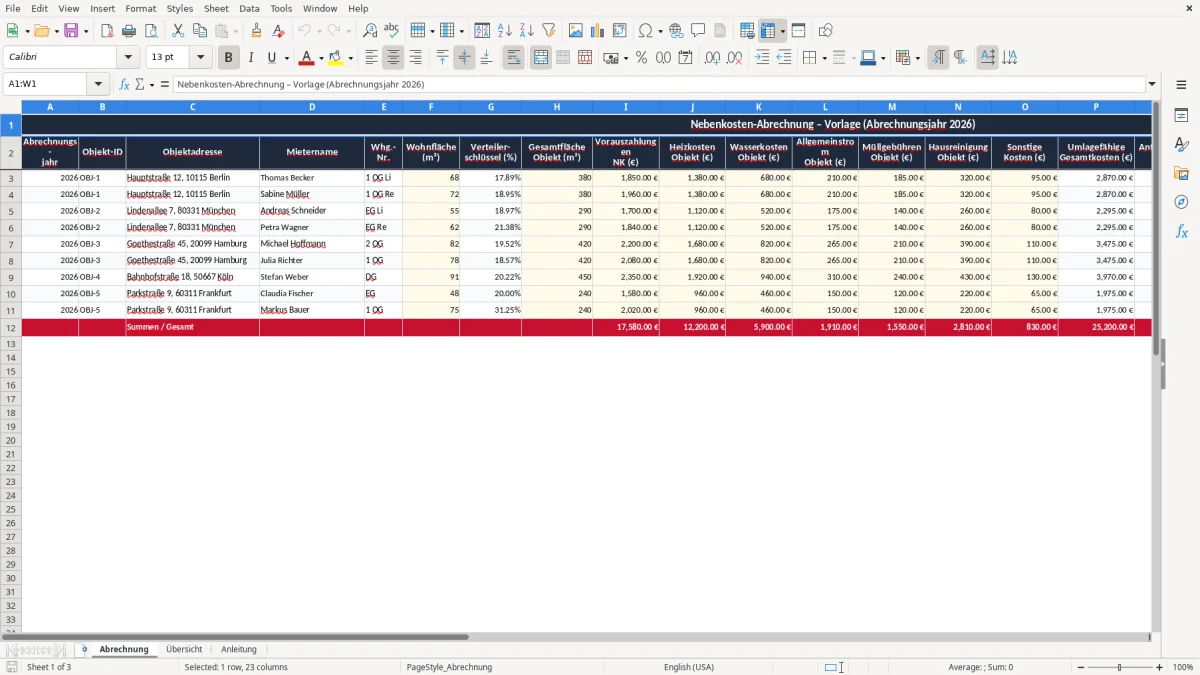
Task: Insert a chart
Action: 598,31
